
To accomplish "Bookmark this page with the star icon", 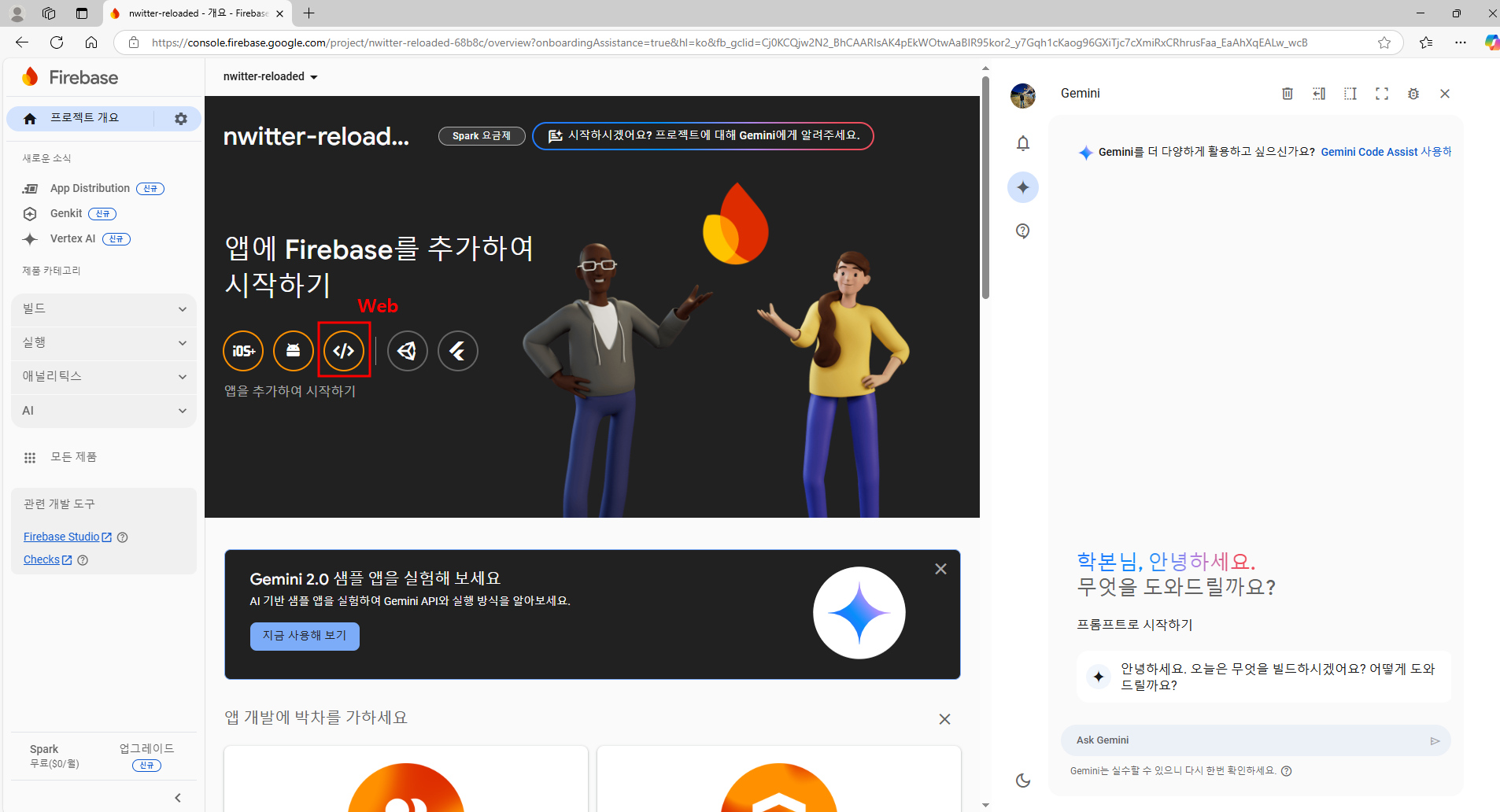I will pyautogui.click(x=1384, y=42).
